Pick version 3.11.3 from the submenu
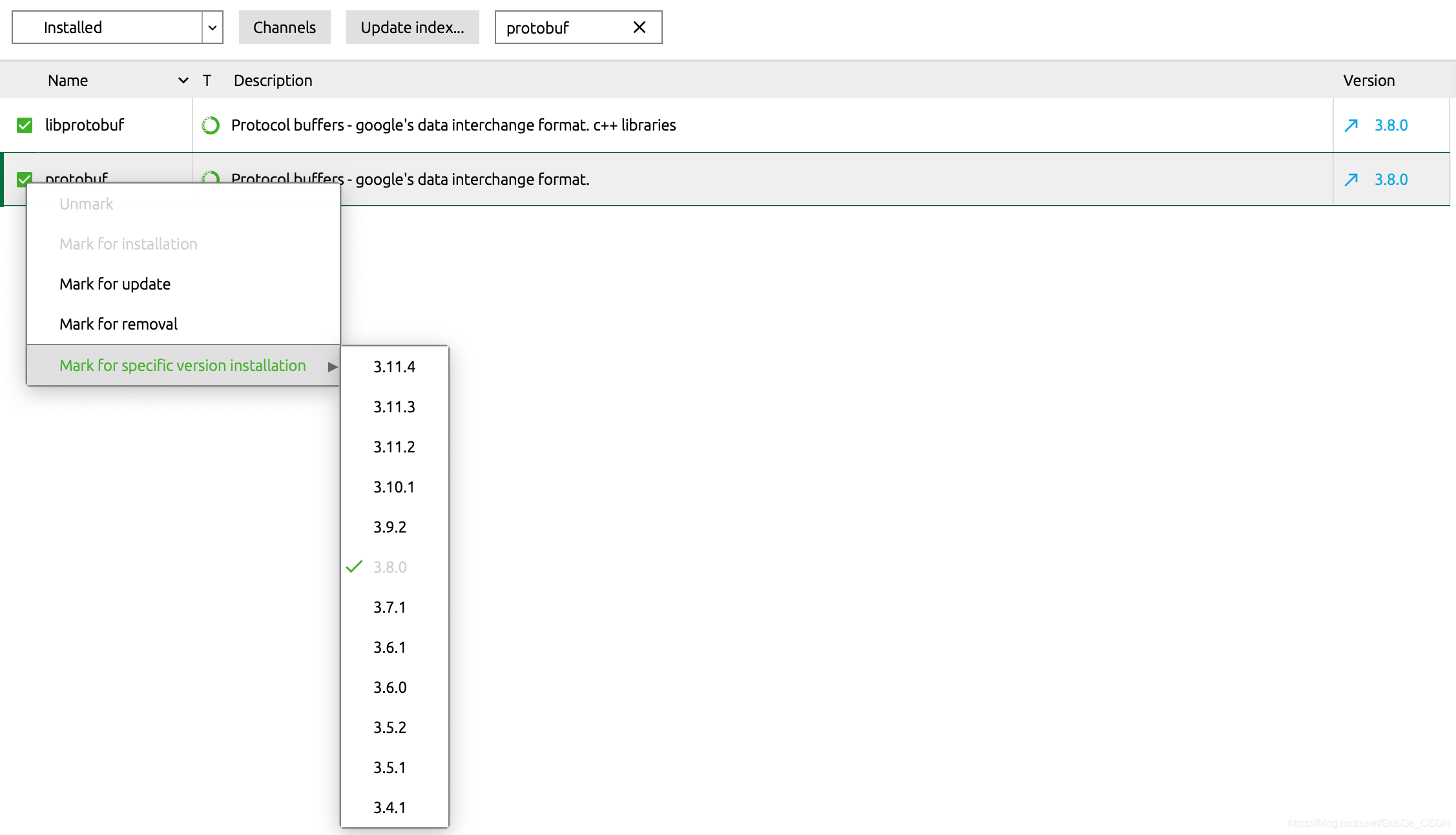The width and height of the screenshot is (1456, 835). (395, 407)
